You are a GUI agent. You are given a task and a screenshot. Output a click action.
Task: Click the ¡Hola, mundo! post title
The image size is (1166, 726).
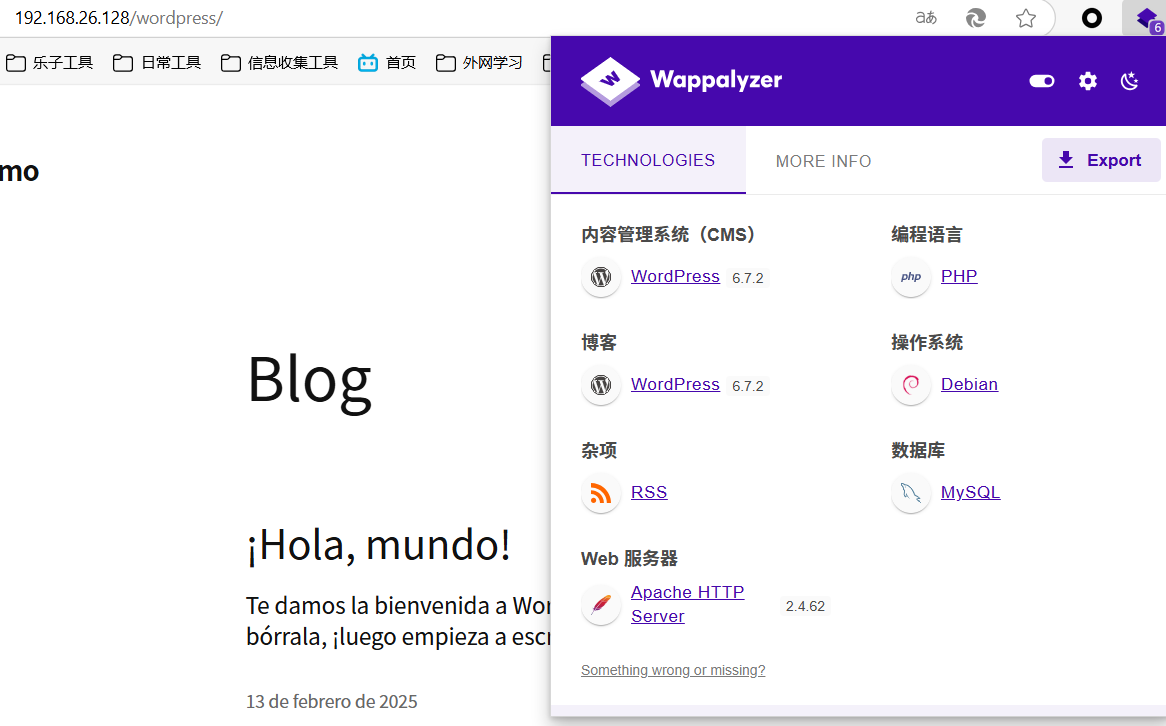point(379,544)
